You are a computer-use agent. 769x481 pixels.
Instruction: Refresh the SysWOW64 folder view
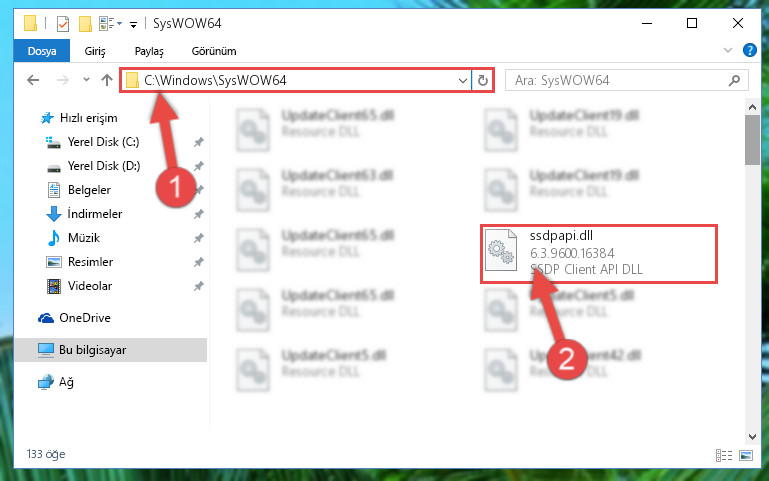click(483, 80)
